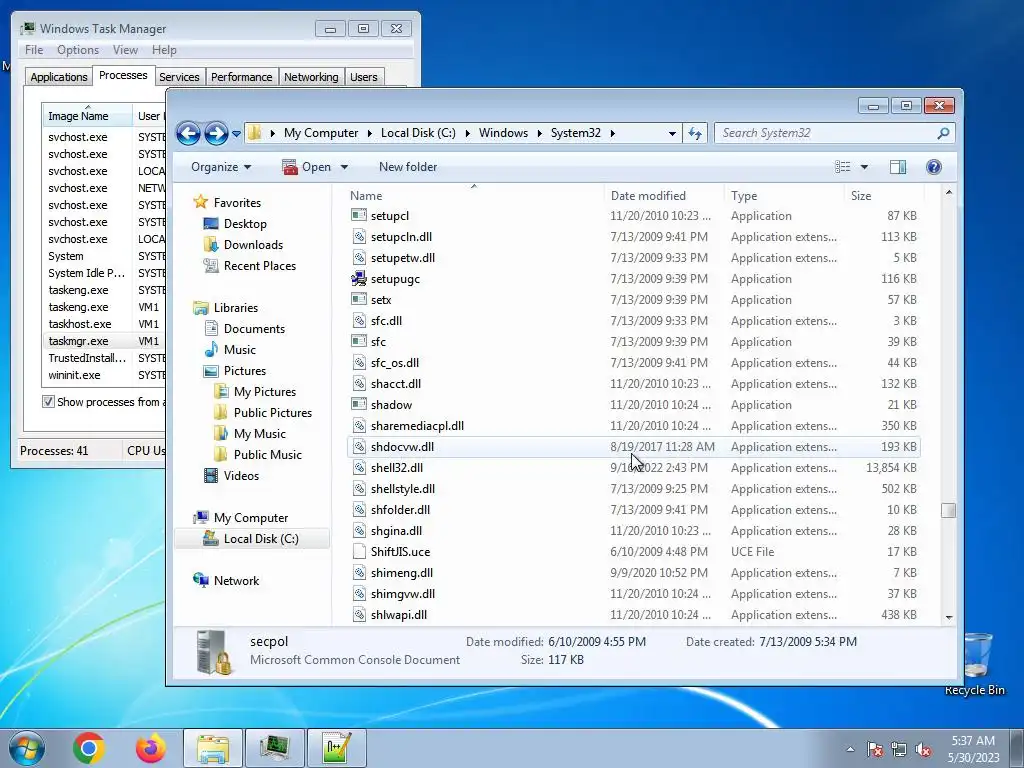
Task: Switch to the Networking tab
Action: coord(311,77)
